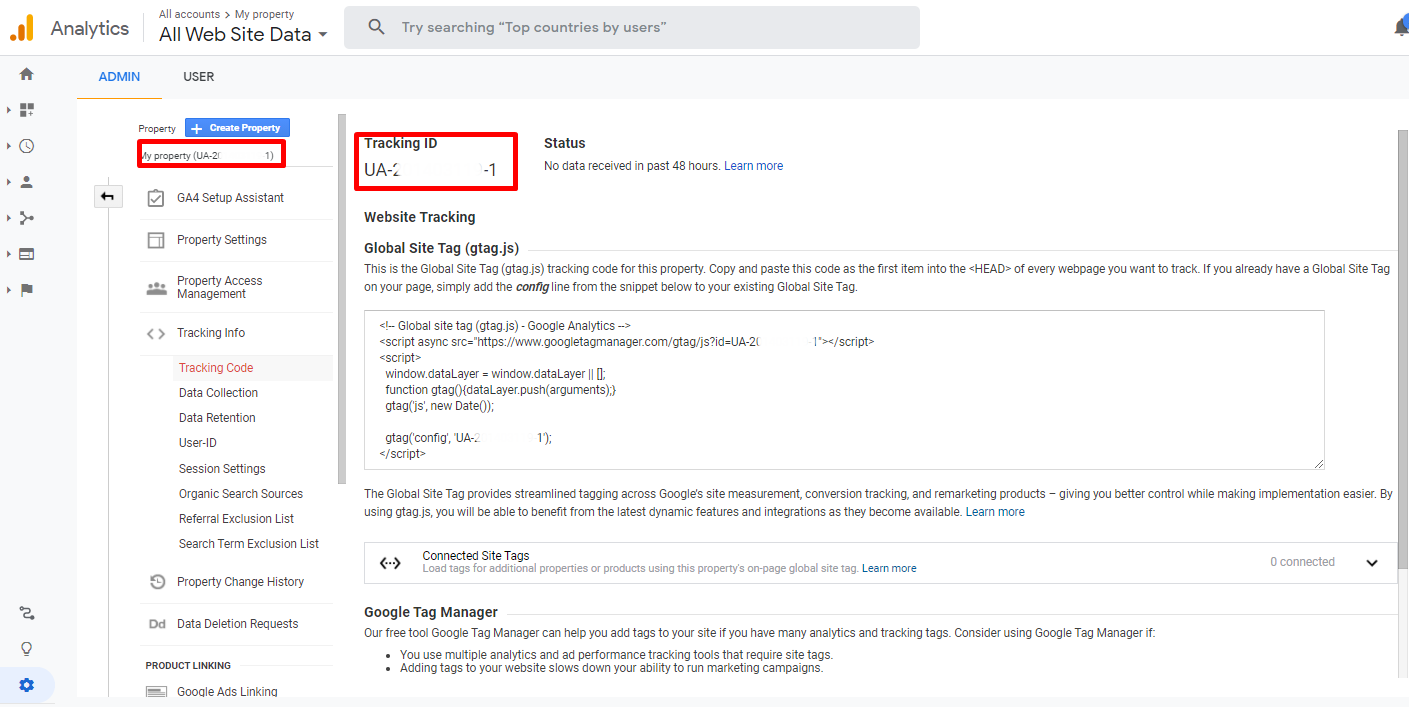Viewport: 1409px width, 707px height.
Task: Open the Home icon in left sidebar
Action: point(26,74)
